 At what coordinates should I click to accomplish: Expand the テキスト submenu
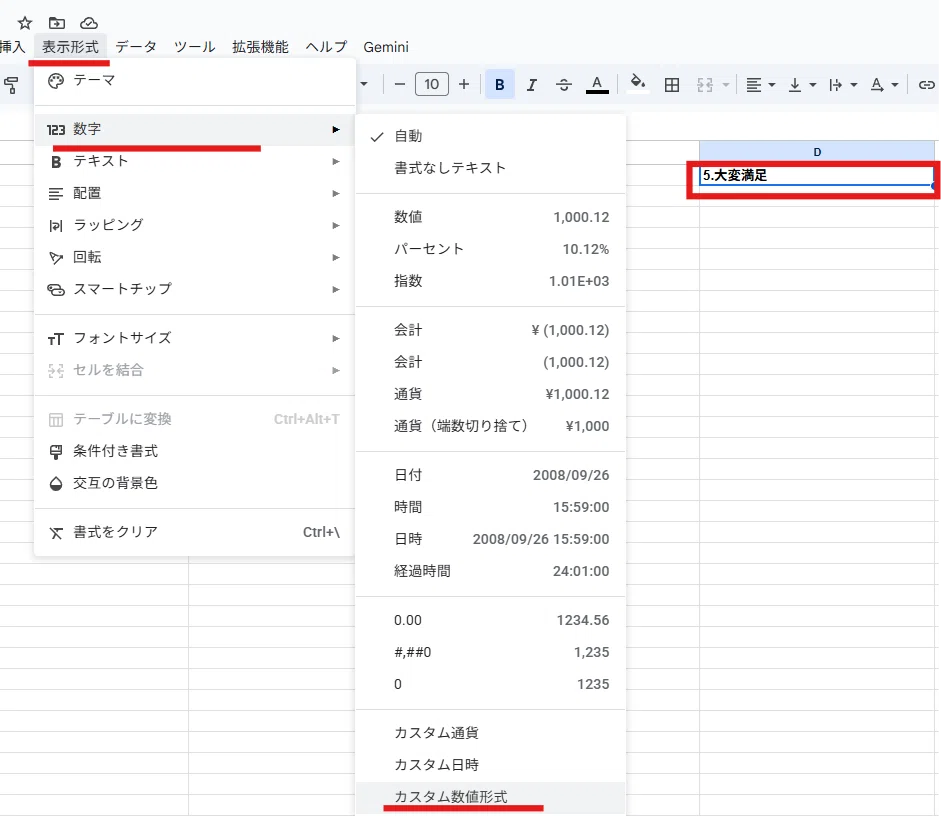(x=194, y=161)
